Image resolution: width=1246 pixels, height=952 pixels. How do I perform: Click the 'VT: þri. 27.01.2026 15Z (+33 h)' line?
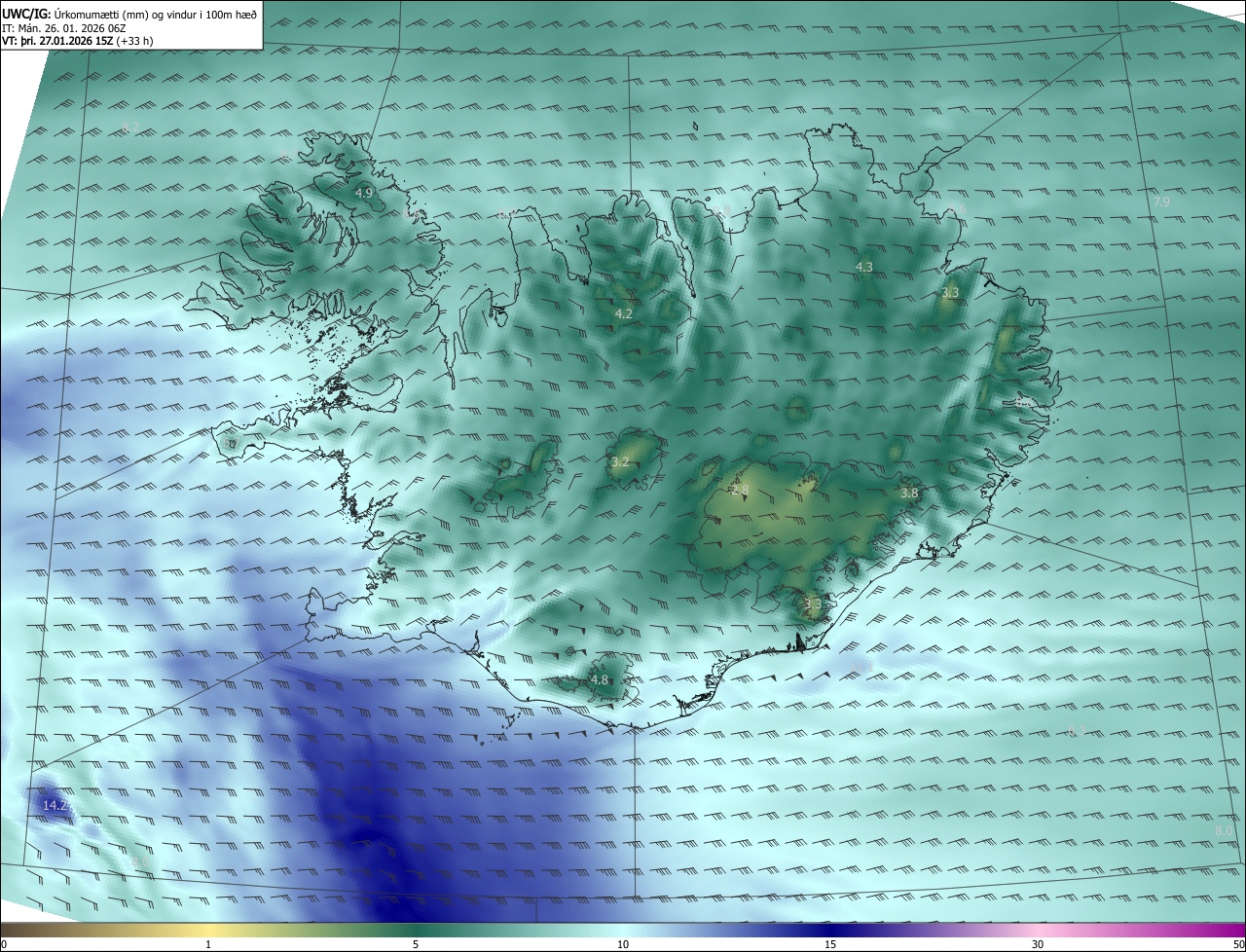click(78, 41)
